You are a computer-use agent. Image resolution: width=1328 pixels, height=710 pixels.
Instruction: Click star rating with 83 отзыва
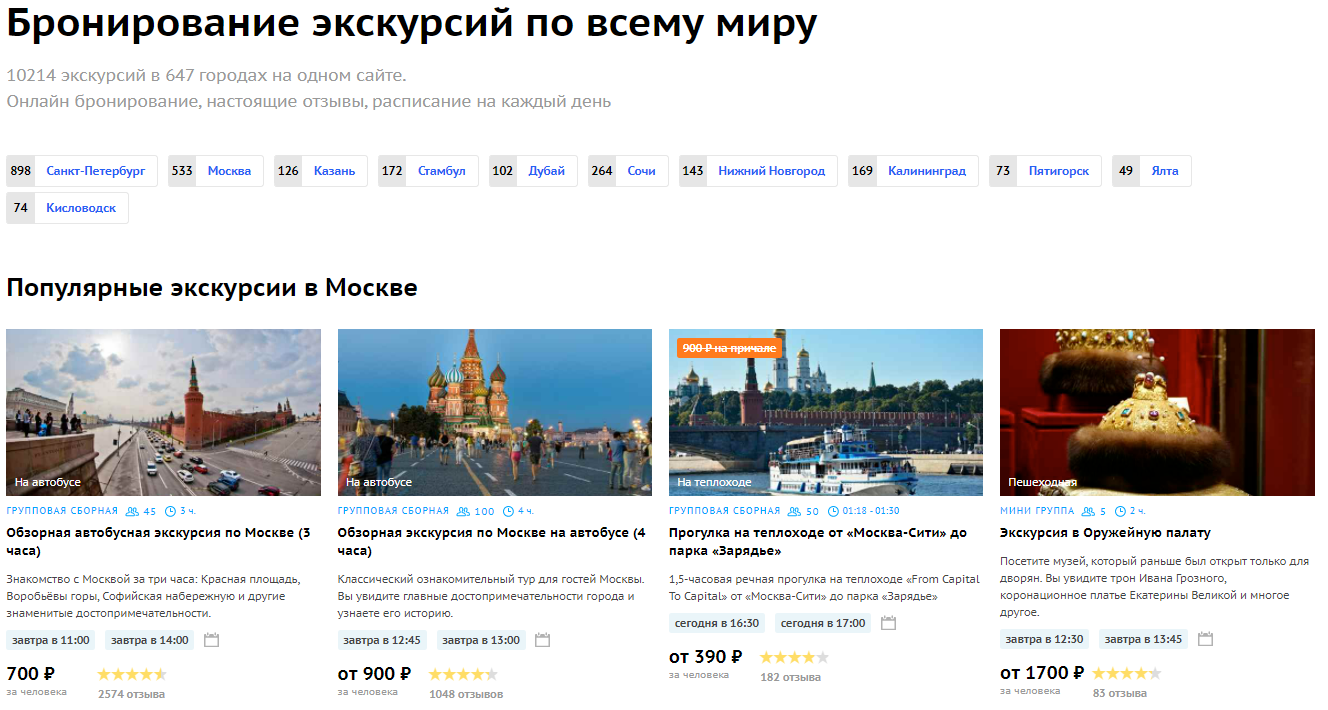coord(1126,673)
